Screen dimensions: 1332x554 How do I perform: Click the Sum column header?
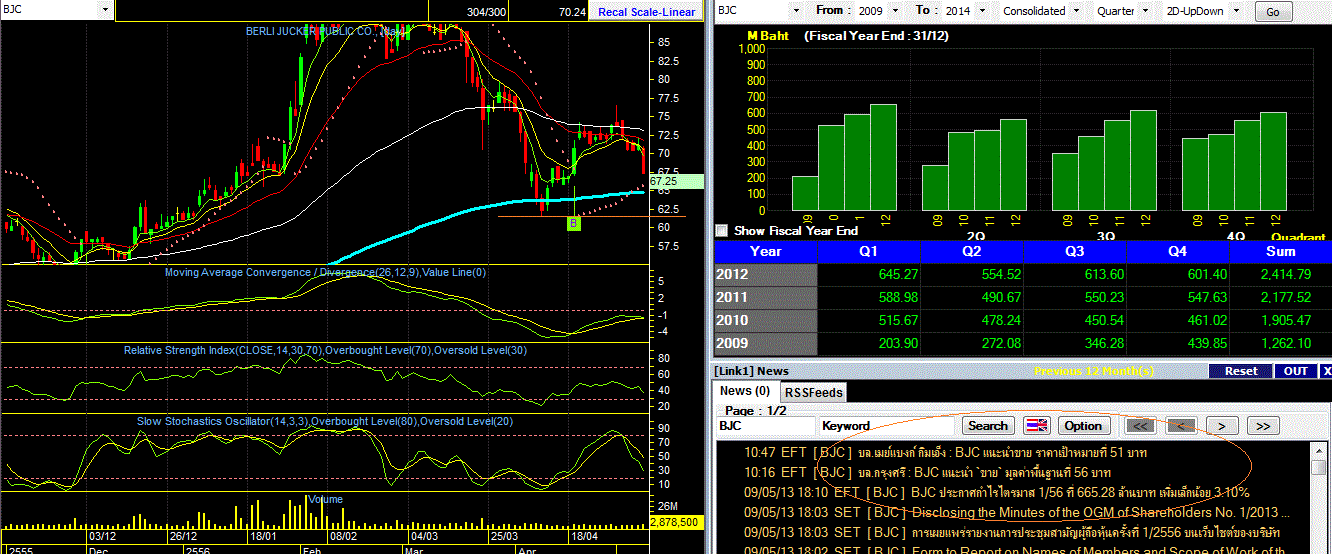pyautogui.click(x=1281, y=252)
